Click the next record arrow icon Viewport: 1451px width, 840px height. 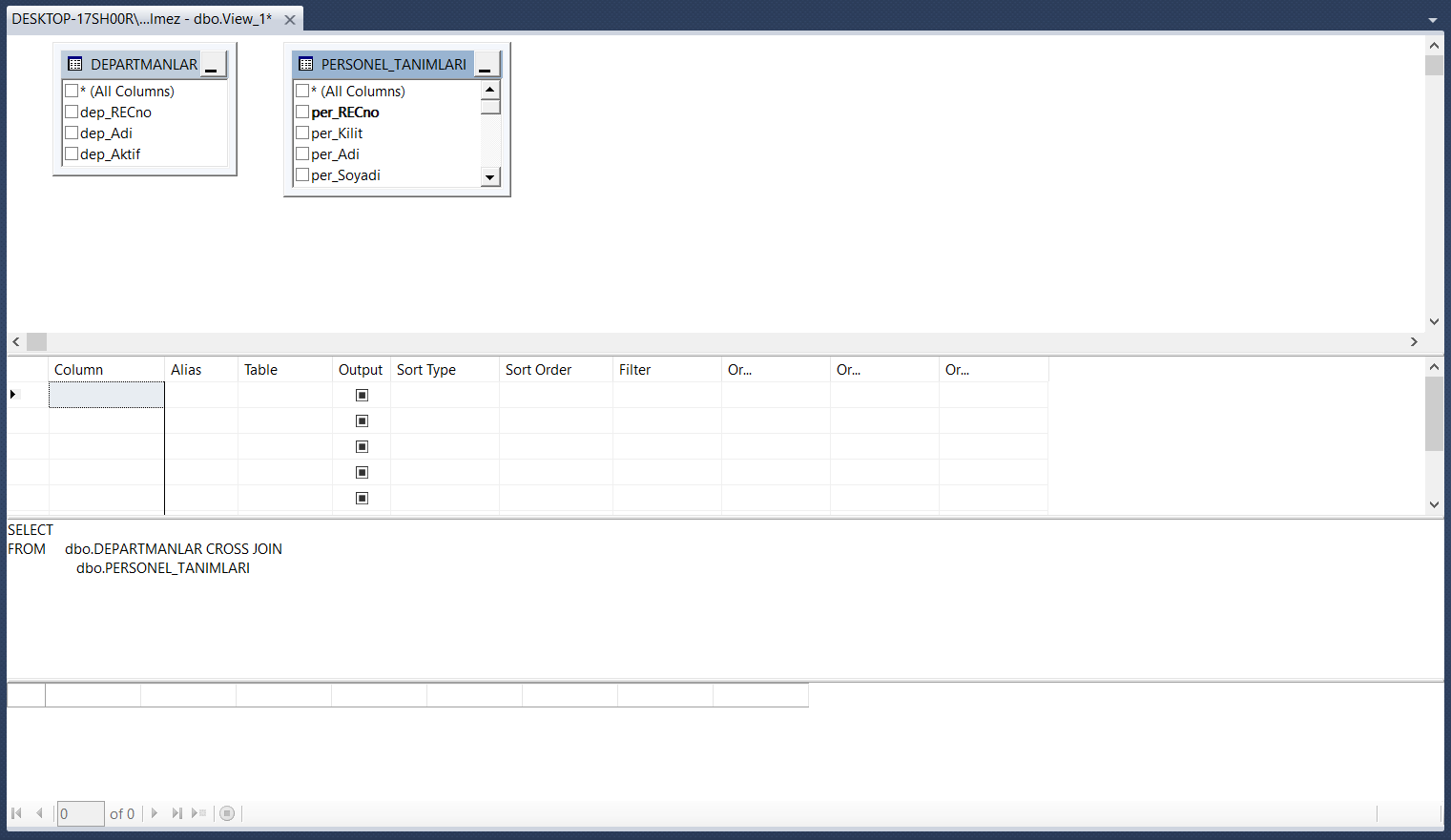(x=155, y=813)
